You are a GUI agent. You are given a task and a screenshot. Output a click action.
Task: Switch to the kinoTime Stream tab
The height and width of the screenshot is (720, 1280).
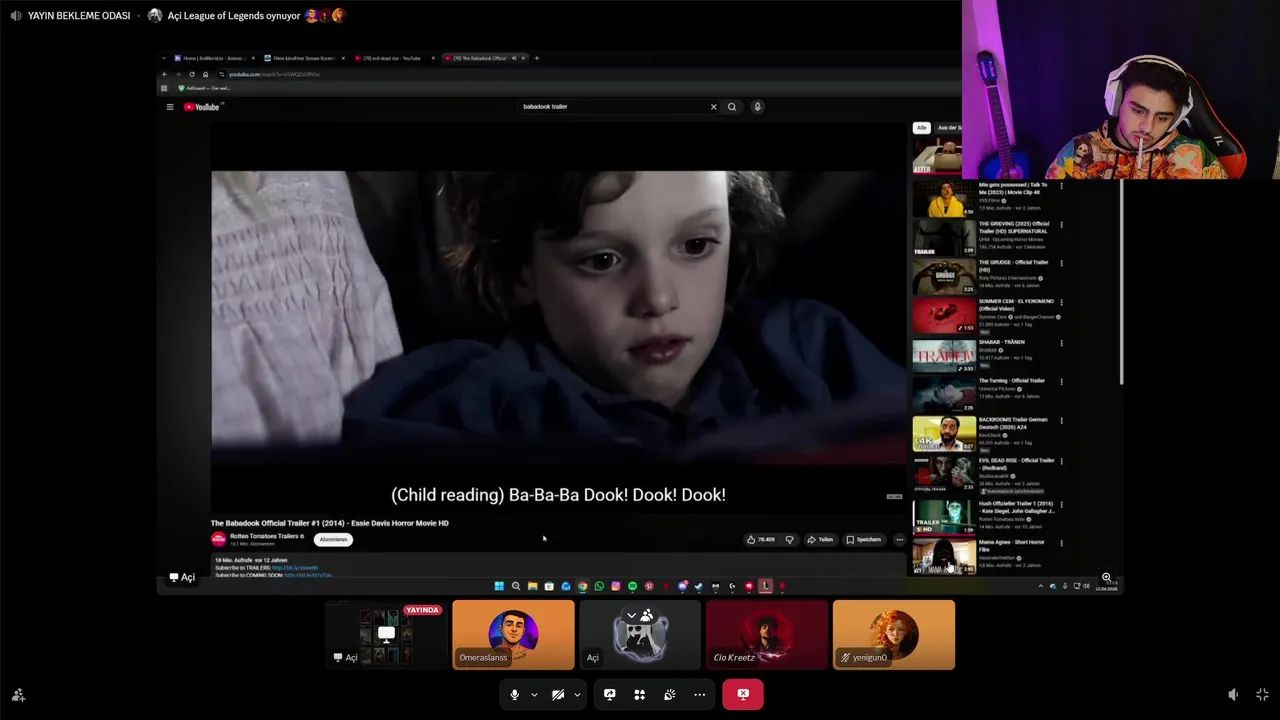(304, 58)
